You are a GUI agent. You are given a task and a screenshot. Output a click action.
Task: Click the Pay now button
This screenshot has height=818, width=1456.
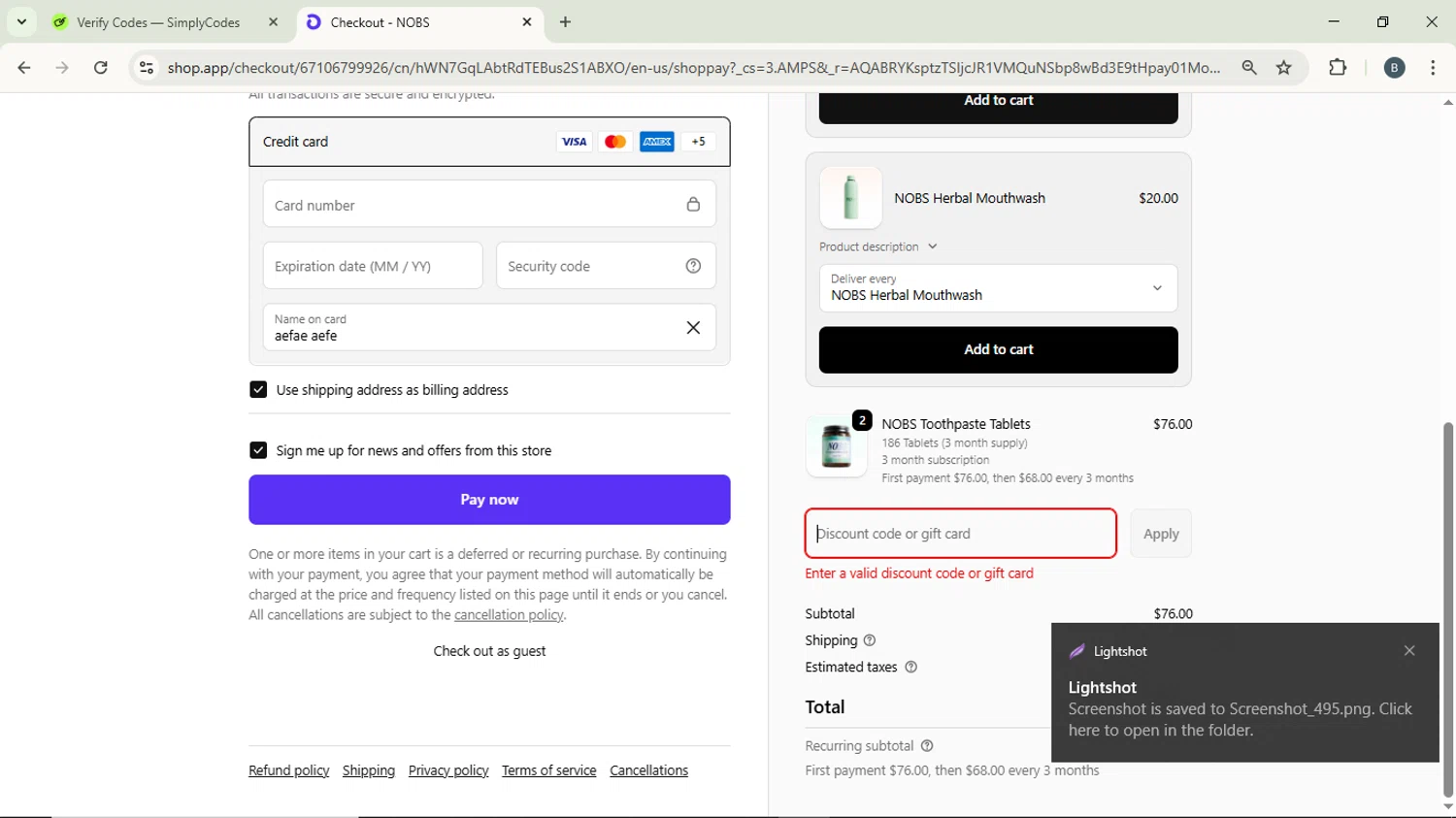coord(489,500)
